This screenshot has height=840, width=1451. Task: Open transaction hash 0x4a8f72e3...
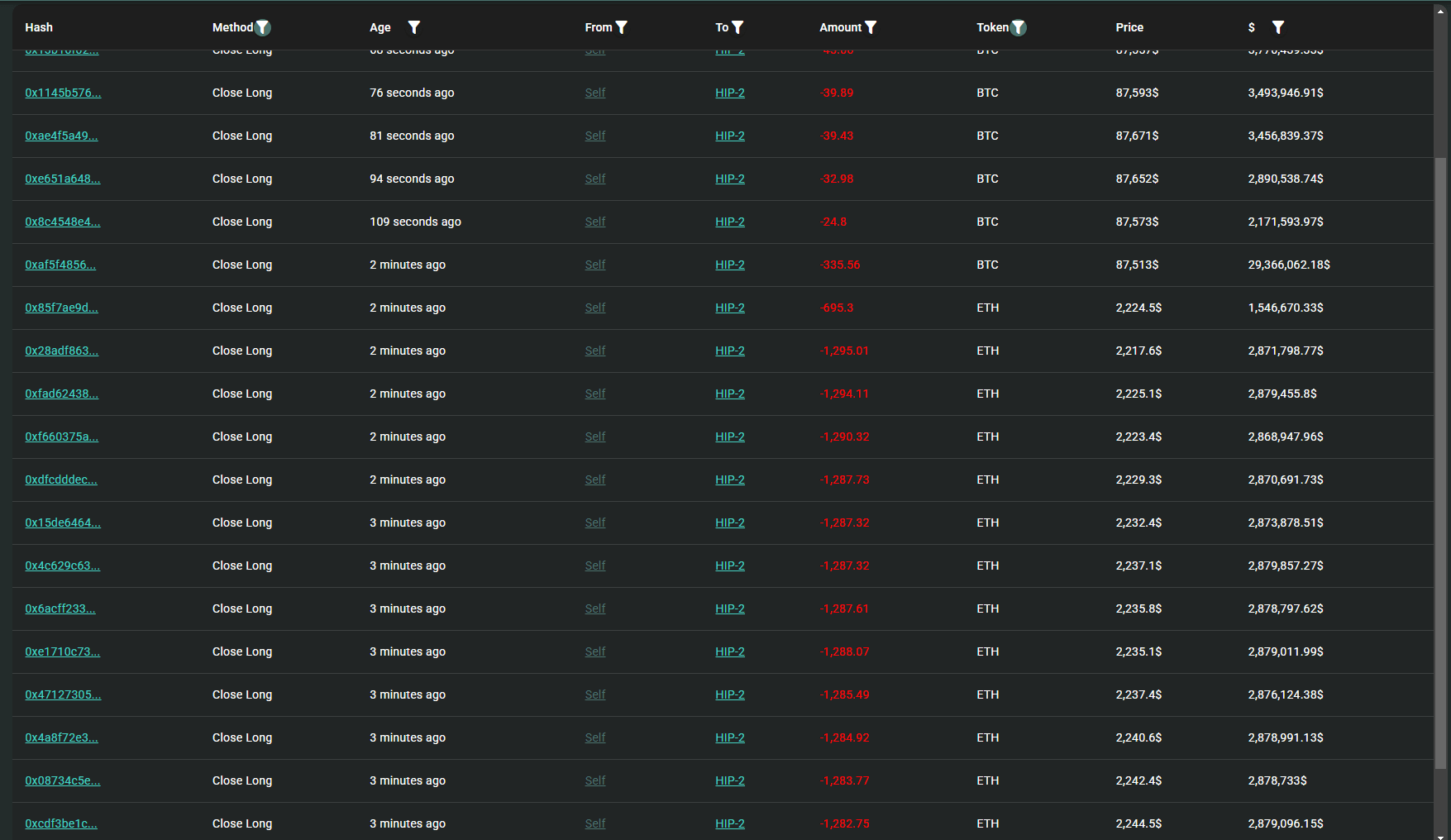pos(61,737)
